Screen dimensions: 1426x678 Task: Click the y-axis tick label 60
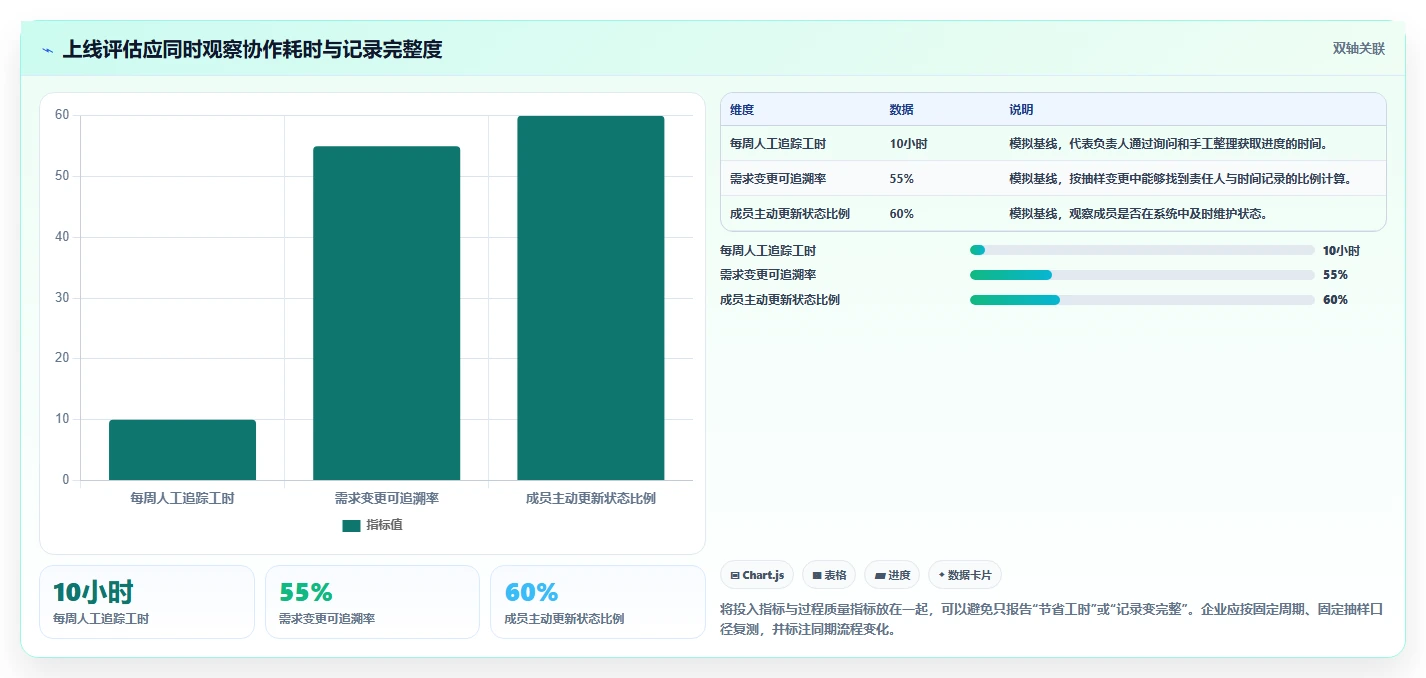pyautogui.click(x=62, y=115)
